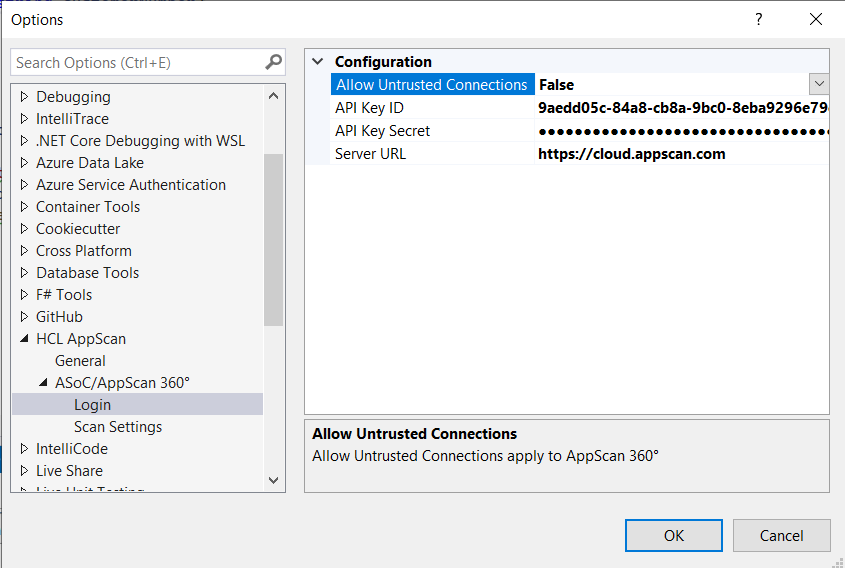Expand the F# Tools arrow

[24, 295]
